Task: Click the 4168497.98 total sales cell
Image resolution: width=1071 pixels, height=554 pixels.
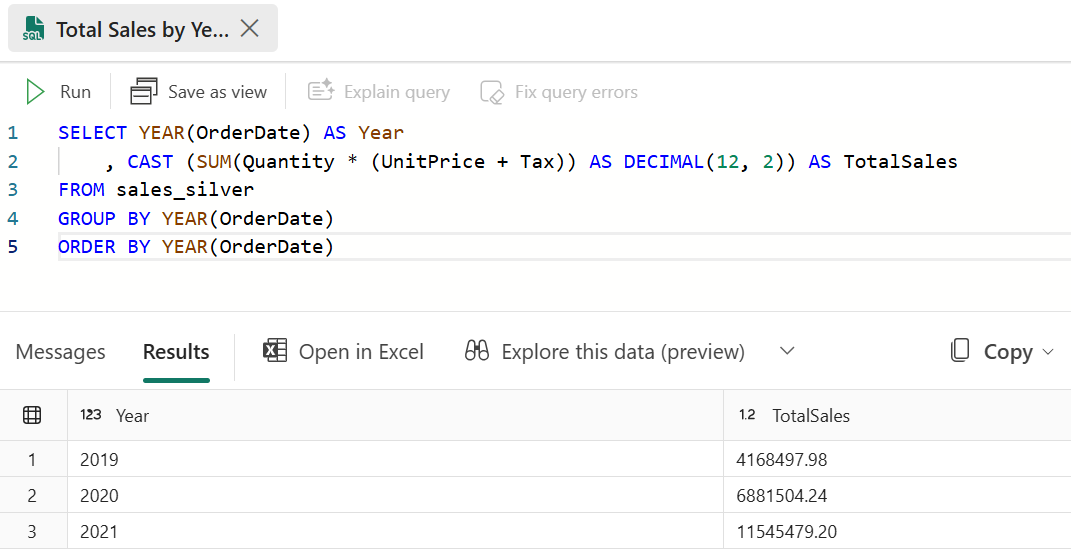Action: (898, 459)
